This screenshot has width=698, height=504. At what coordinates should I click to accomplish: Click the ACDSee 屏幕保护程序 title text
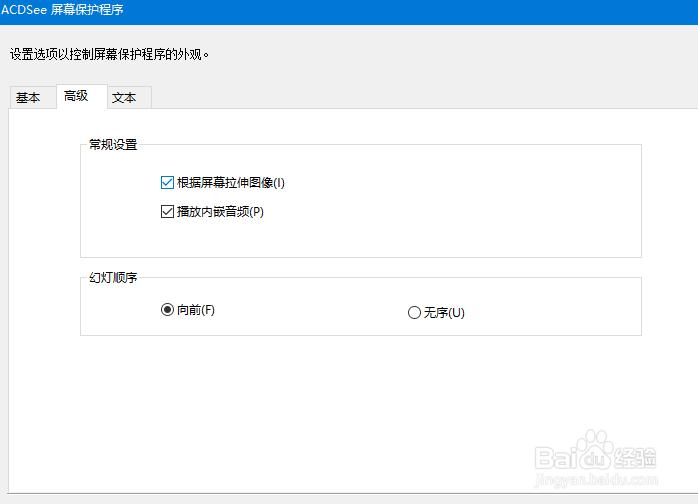[x=62, y=10]
